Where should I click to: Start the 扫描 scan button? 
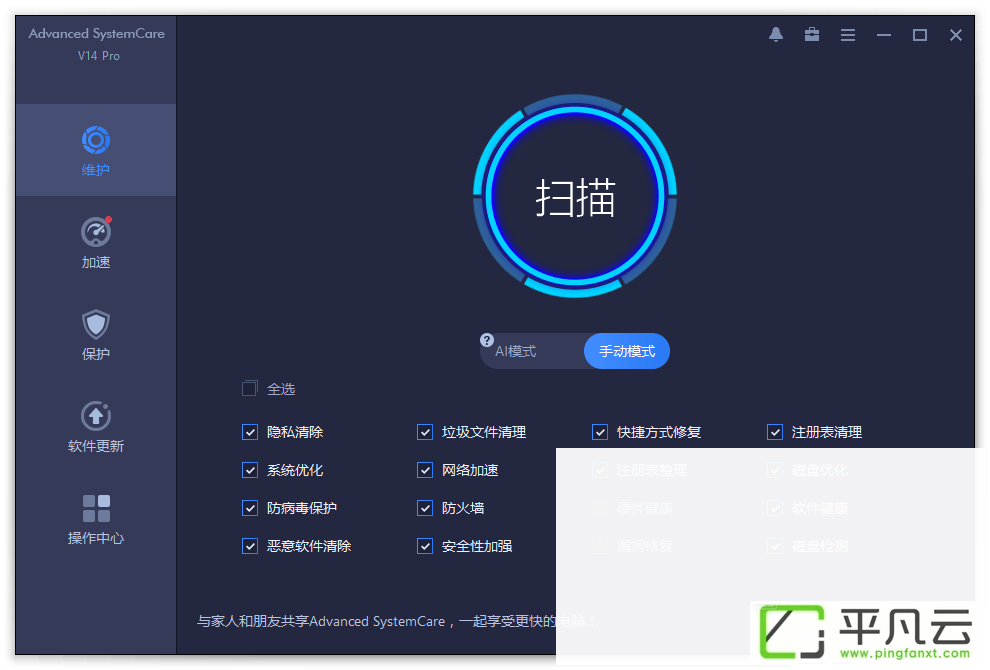575,196
